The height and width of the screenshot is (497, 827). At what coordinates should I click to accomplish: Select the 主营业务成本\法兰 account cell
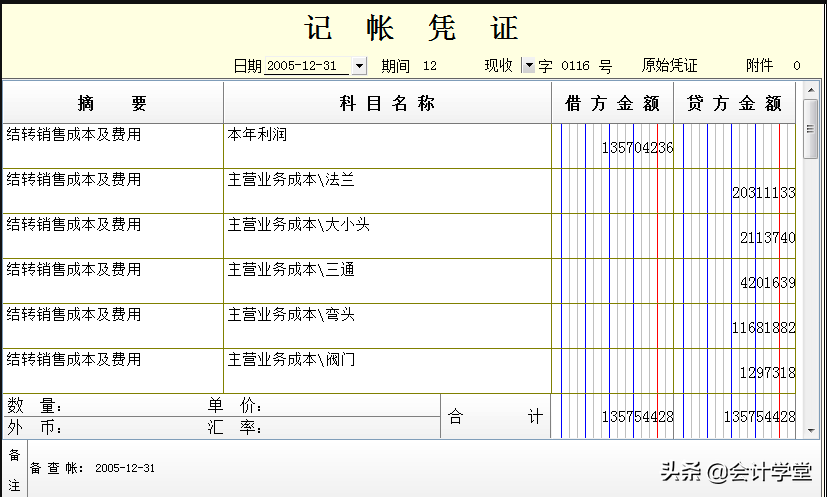[387, 191]
